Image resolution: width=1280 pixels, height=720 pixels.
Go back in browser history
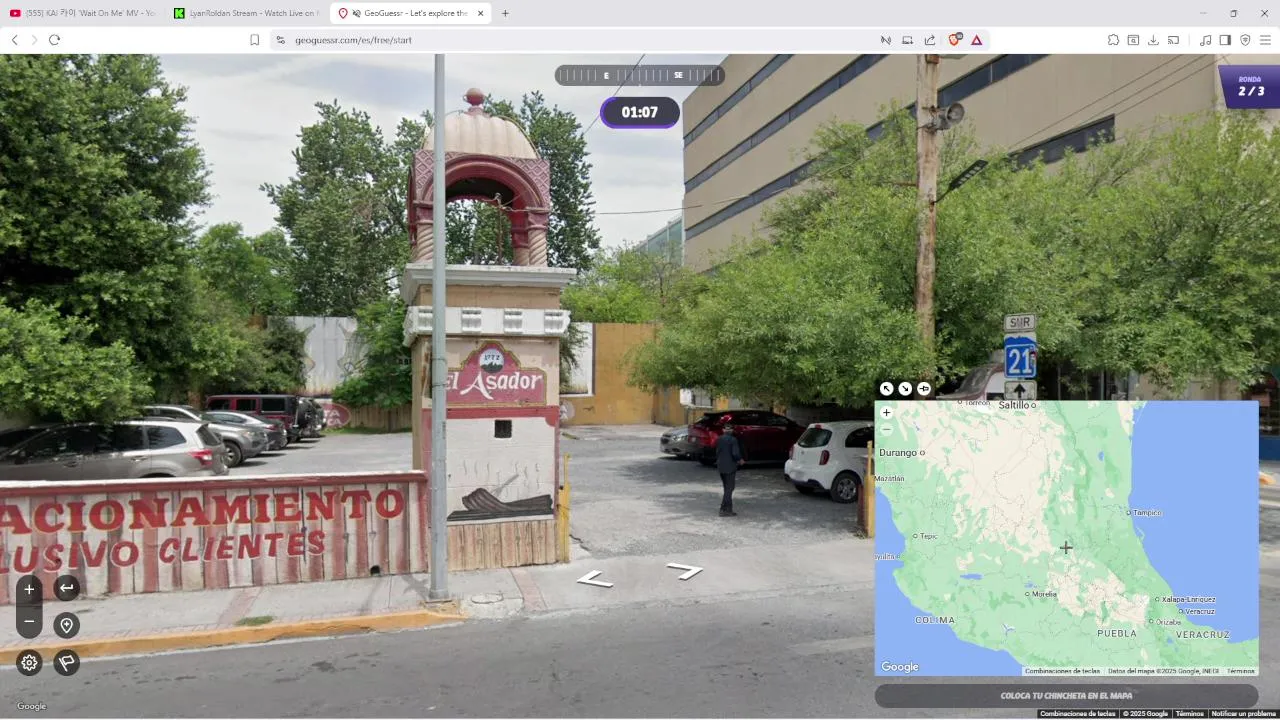(x=14, y=40)
